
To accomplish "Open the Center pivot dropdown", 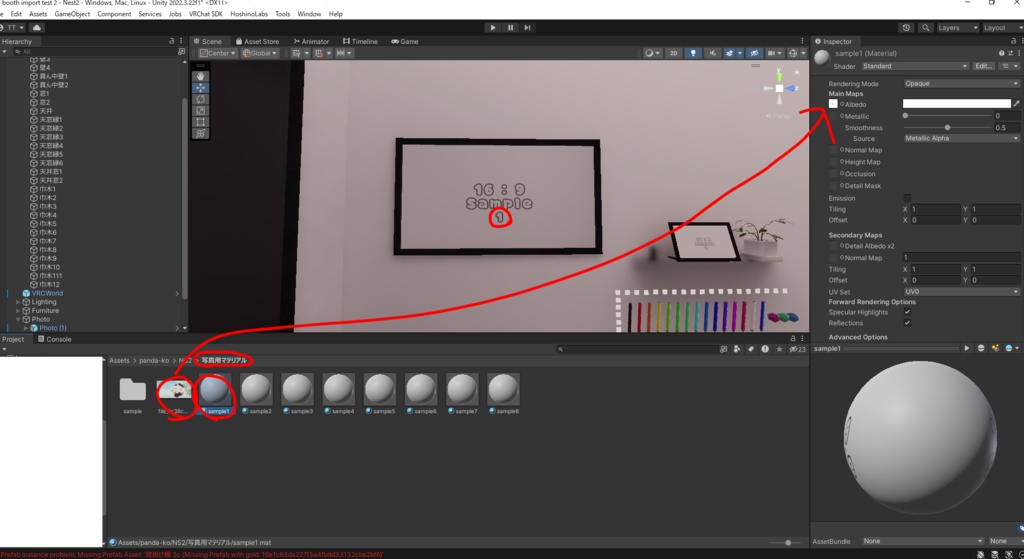I will point(218,53).
